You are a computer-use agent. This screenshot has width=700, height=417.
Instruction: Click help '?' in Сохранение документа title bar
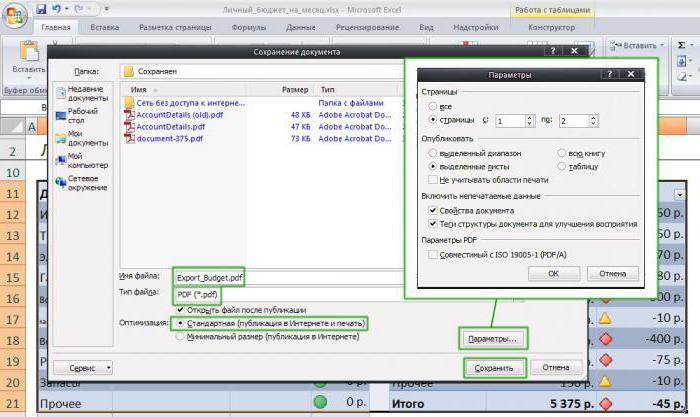553,51
